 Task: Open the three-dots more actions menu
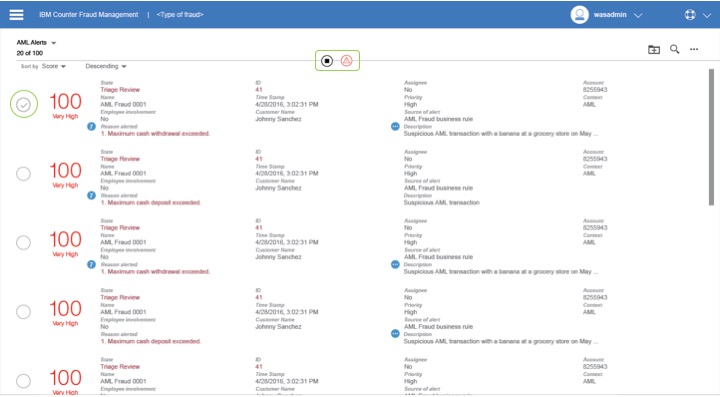click(694, 49)
